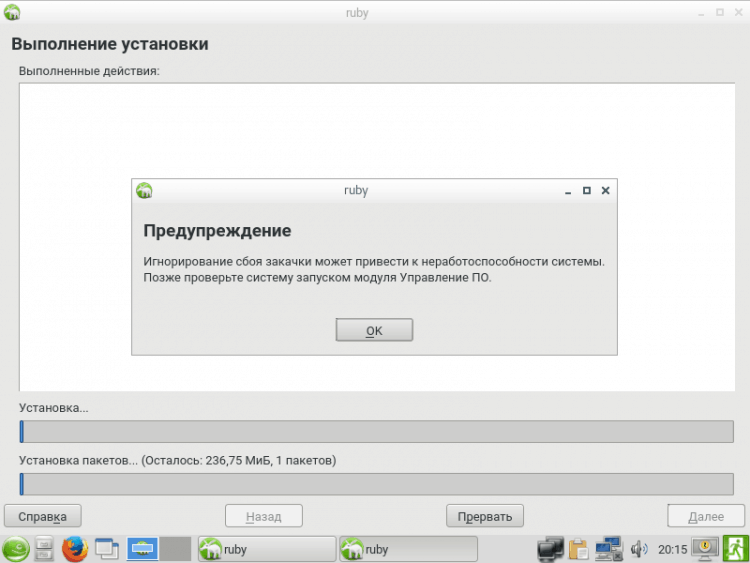
Task: Click the green exit logout icon
Action: [x=736, y=549]
